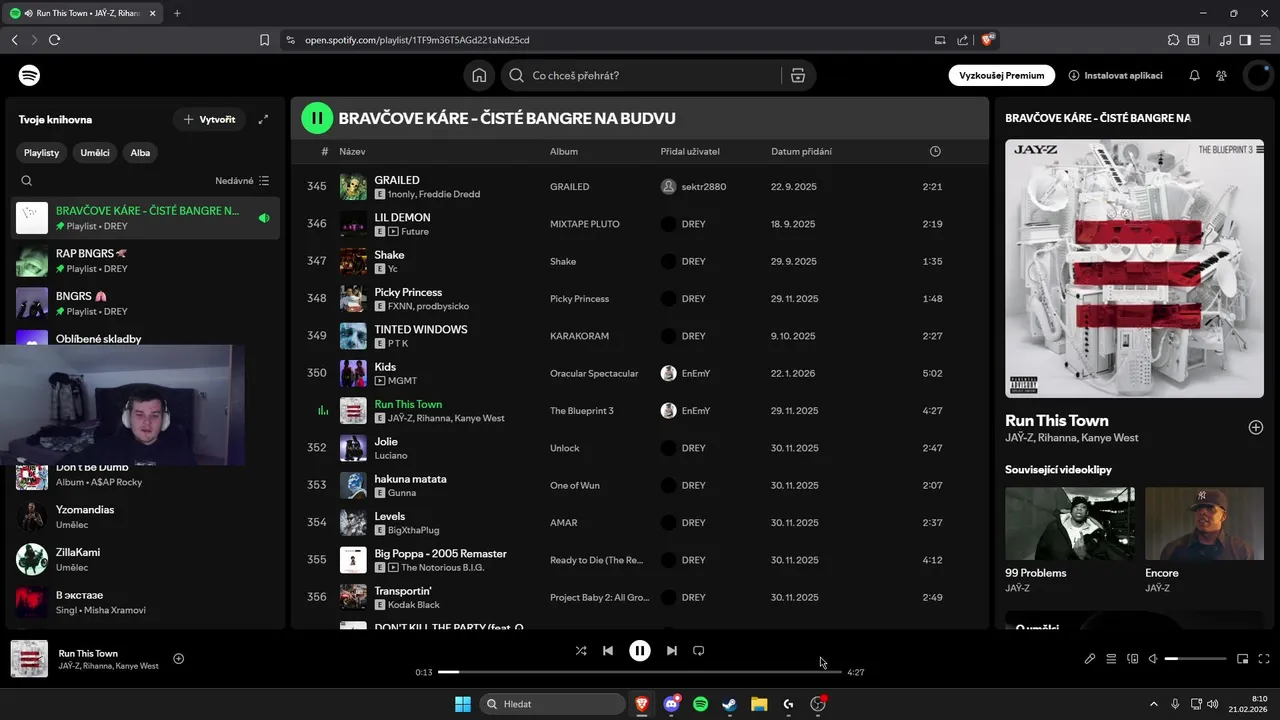
Task: Open the Oracular Spectacular album link
Action: [x=594, y=373]
